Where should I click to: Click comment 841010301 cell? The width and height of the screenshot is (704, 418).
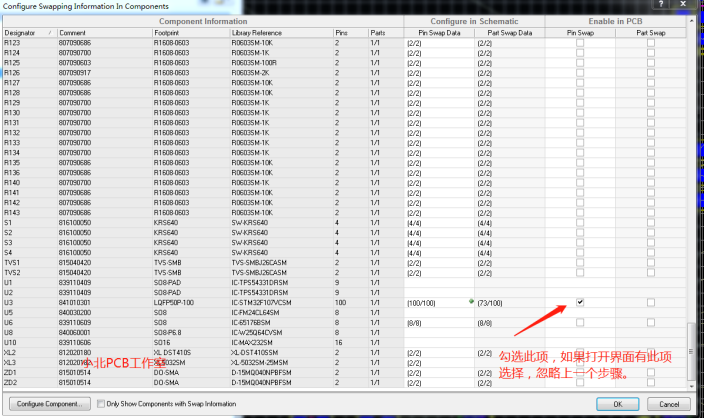click(x=105, y=303)
